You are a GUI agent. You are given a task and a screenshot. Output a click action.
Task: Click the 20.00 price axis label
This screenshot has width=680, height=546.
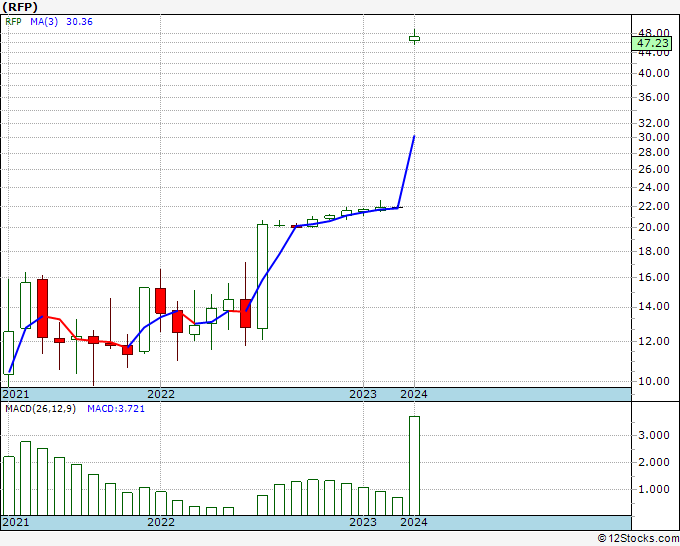click(654, 227)
